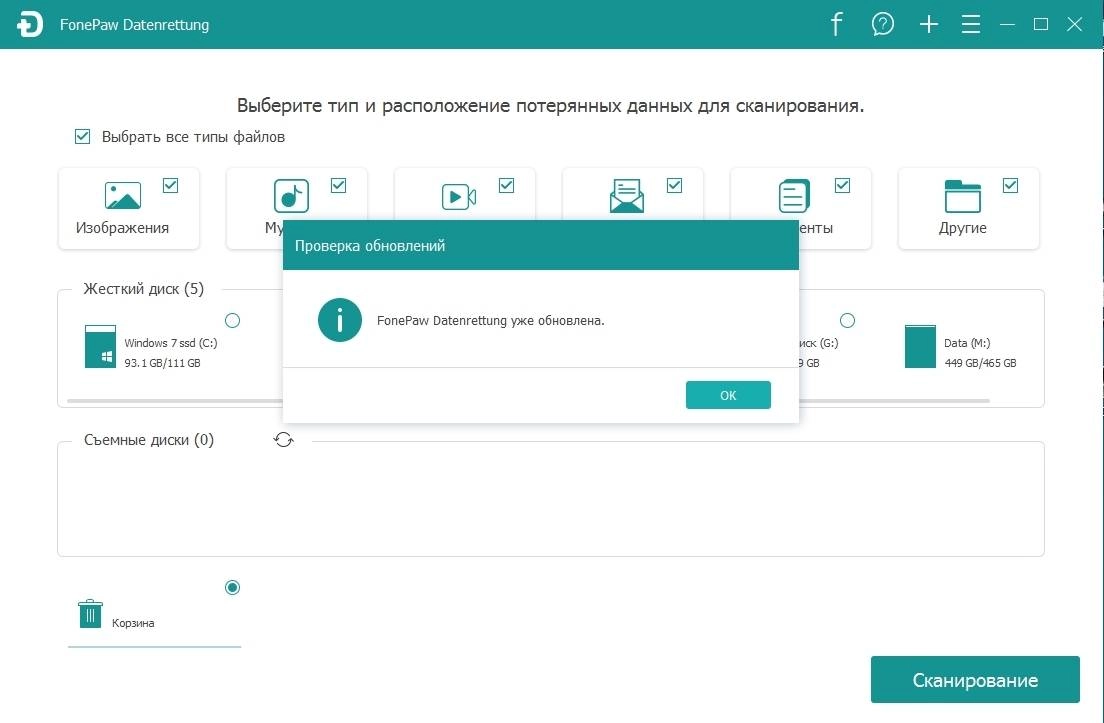Screen dimensions: 1104x723
Task: Click the Другие folder icon
Action: (962, 196)
